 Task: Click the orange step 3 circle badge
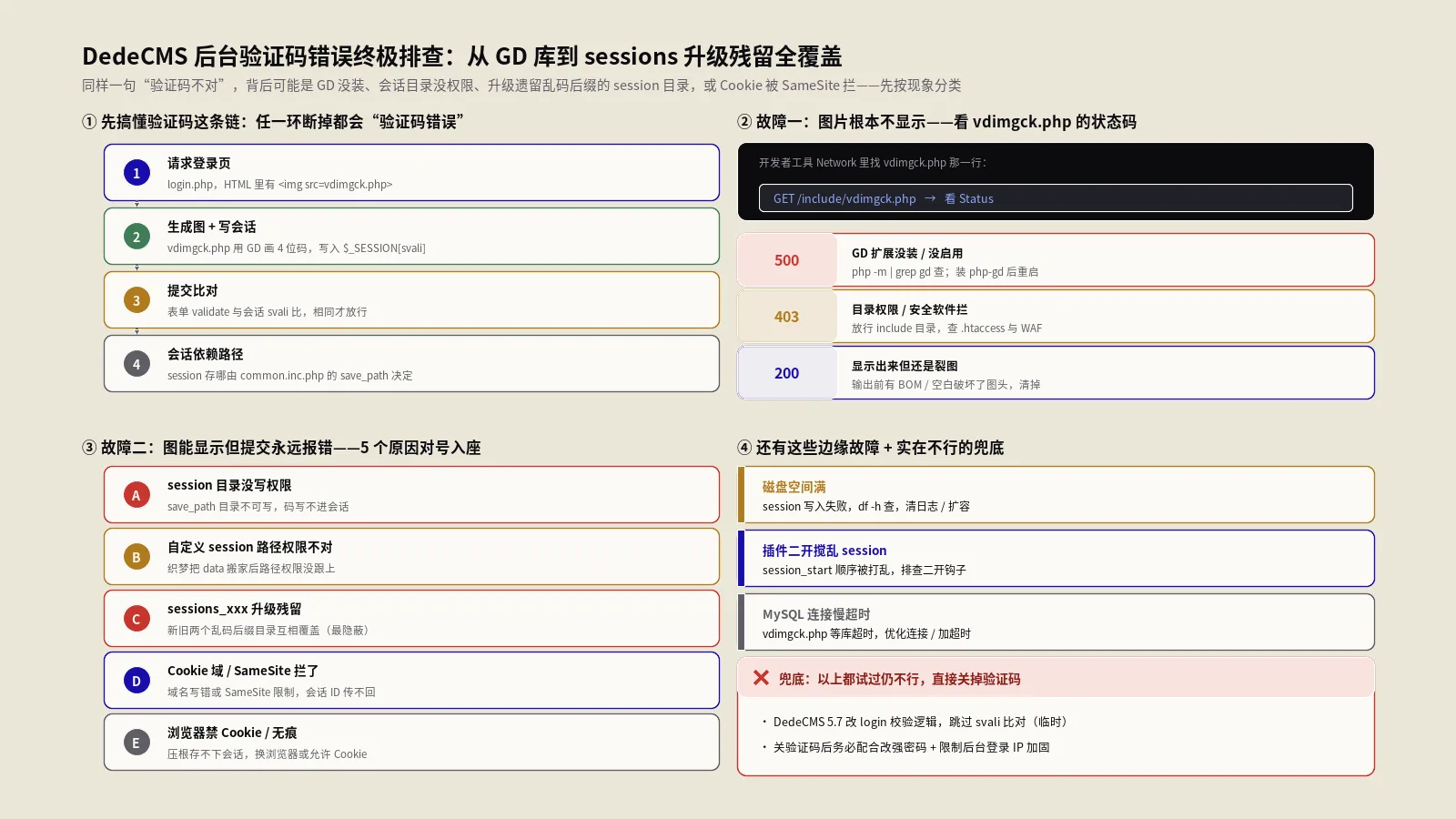(x=136, y=300)
